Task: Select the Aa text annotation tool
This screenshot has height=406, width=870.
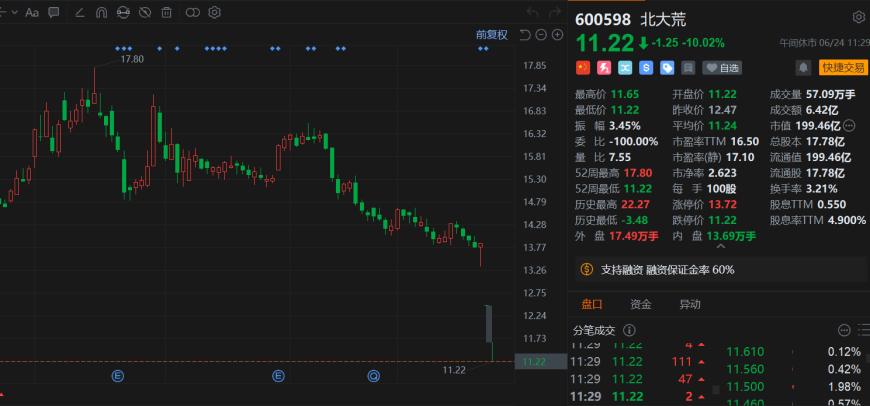Action: coord(32,12)
